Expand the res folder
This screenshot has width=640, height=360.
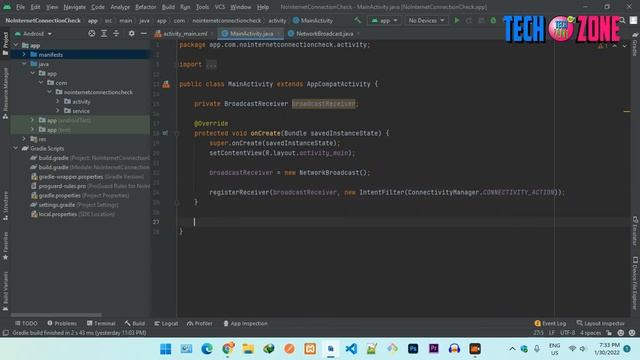click(x=24, y=139)
